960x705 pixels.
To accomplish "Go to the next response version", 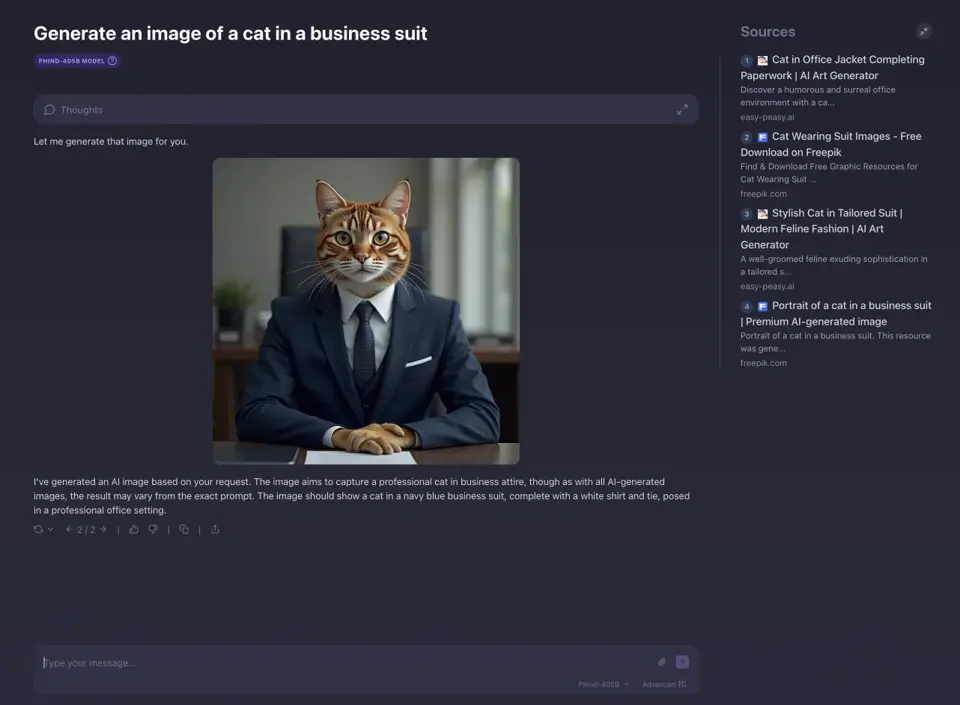I will tap(103, 529).
